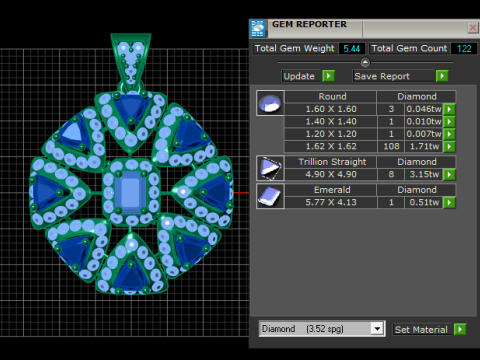Click the Trillion Straight header cell
This screenshot has height=360, width=480.
(x=331, y=162)
